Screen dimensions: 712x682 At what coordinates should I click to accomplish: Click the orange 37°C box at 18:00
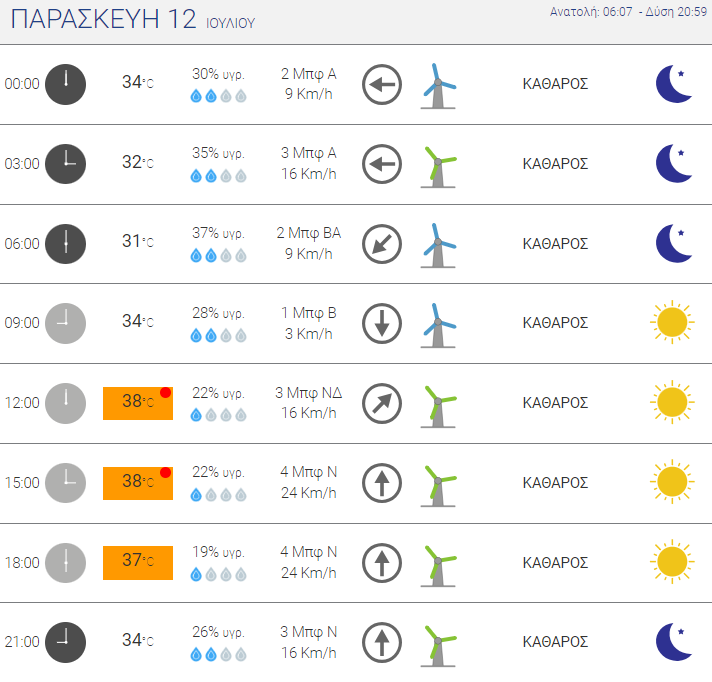coord(138,563)
